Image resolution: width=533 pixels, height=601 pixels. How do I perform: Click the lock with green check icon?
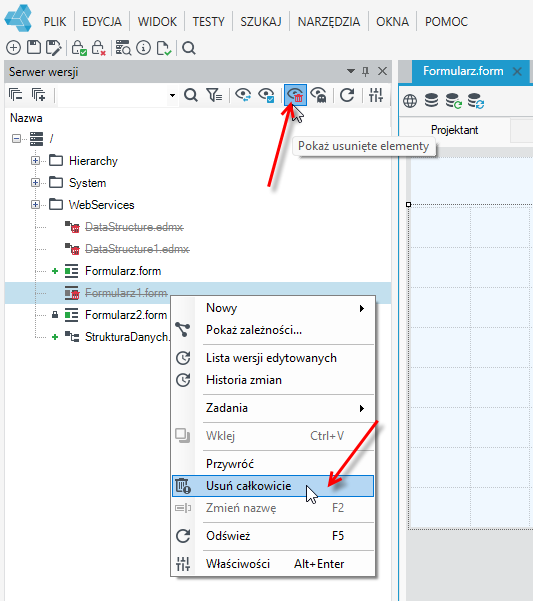pyautogui.click(x=79, y=48)
